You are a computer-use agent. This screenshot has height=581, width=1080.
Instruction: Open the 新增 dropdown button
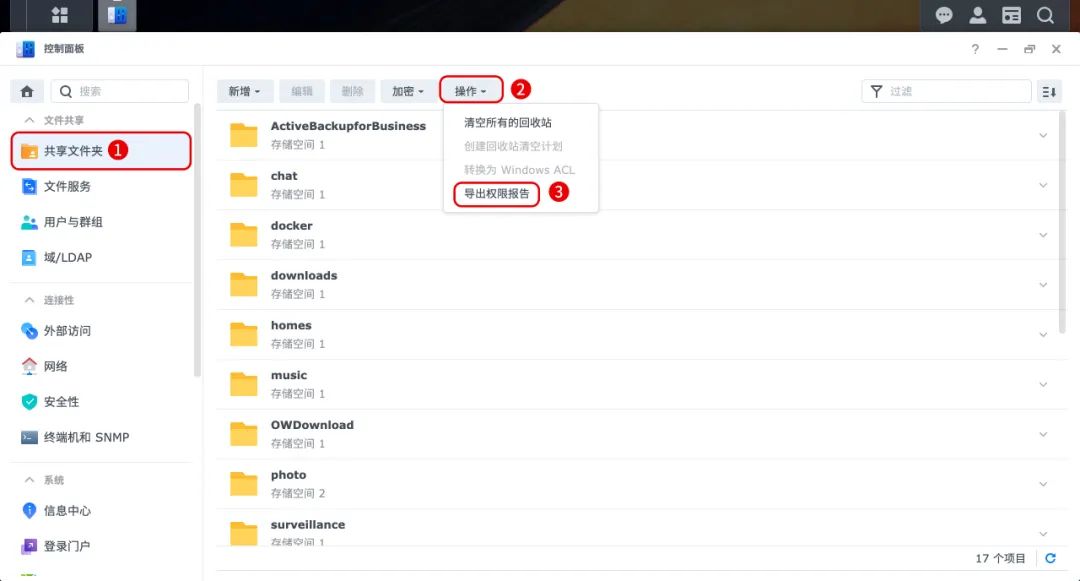coord(244,91)
